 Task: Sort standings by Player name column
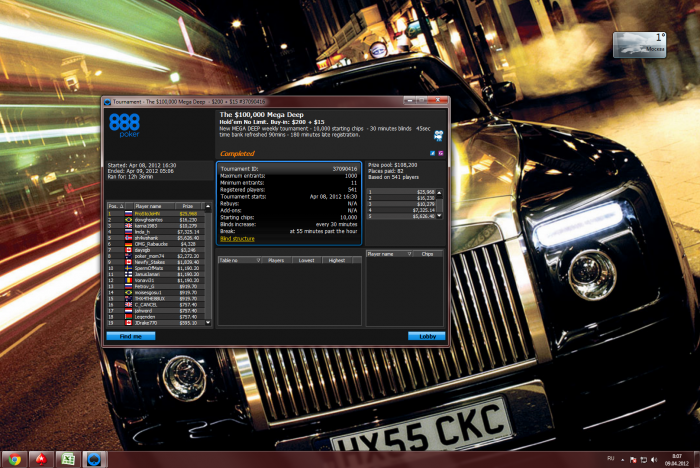point(148,206)
